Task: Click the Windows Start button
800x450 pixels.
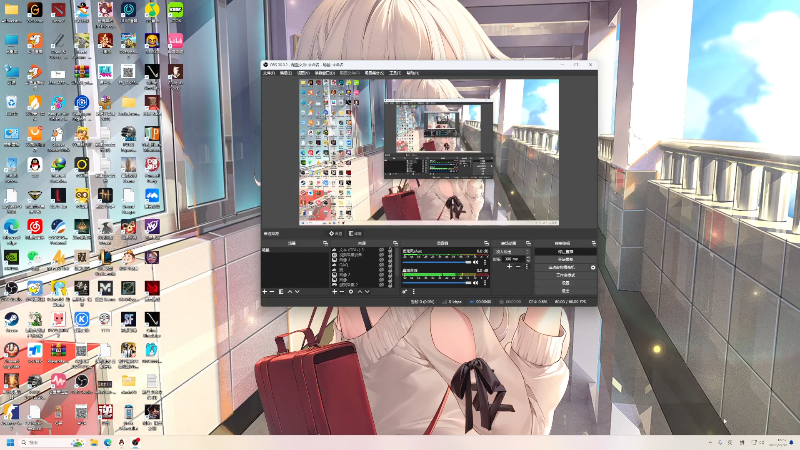Action: pos(10,442)
